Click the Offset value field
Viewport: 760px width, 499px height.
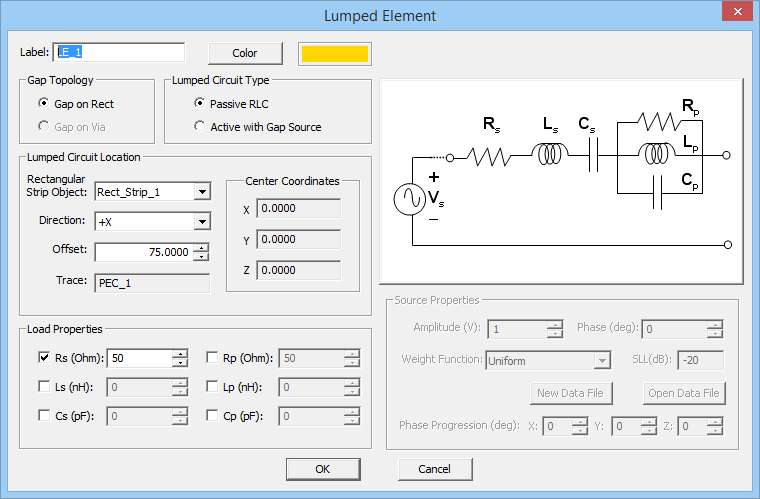[x=143, y=252]
